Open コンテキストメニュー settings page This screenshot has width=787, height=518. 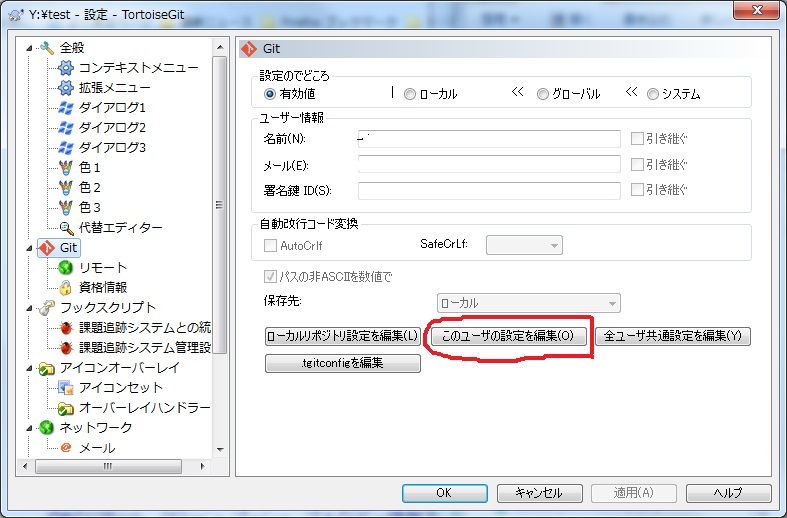click(139, 68)
